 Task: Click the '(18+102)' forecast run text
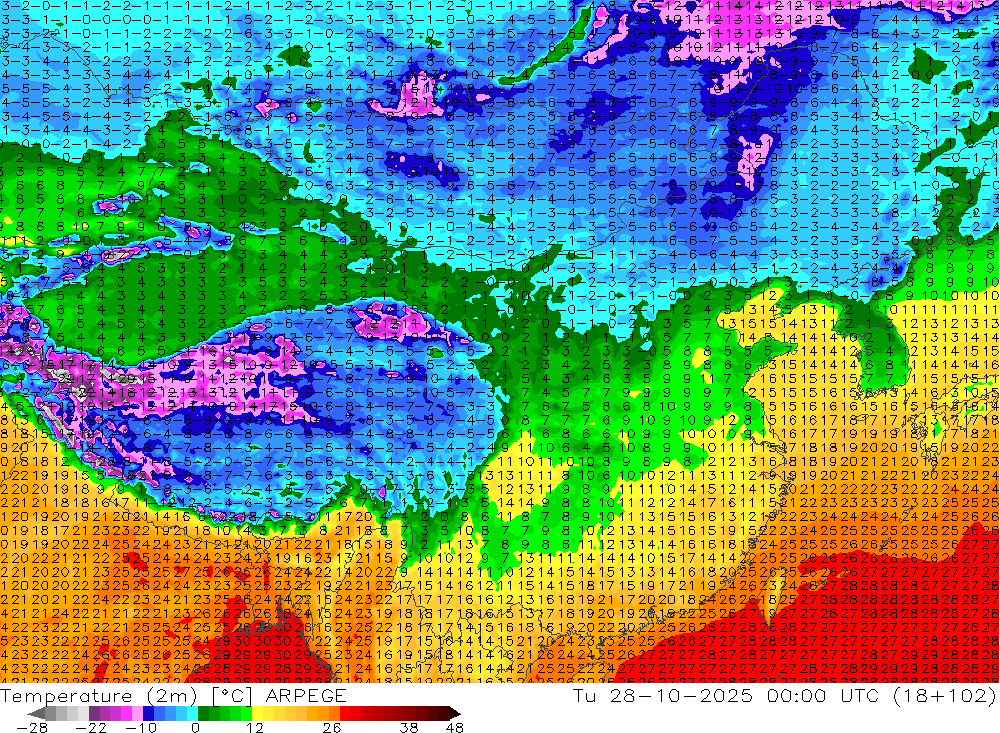944,695
